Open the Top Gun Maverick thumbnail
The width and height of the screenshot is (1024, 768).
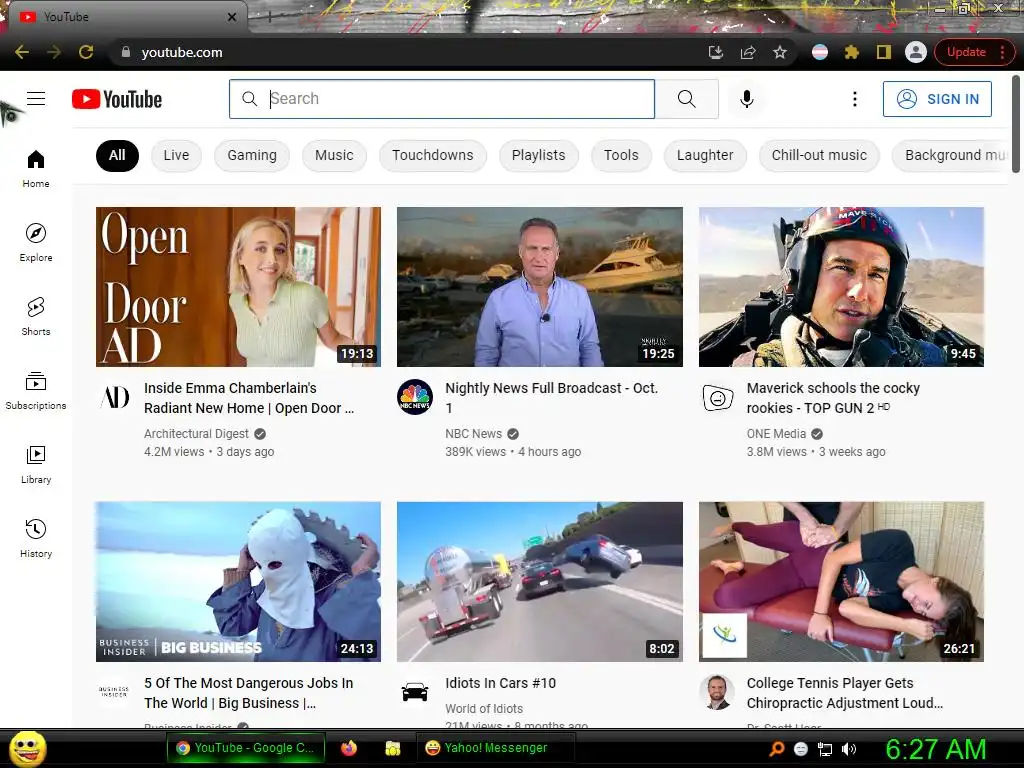(841, 287)
